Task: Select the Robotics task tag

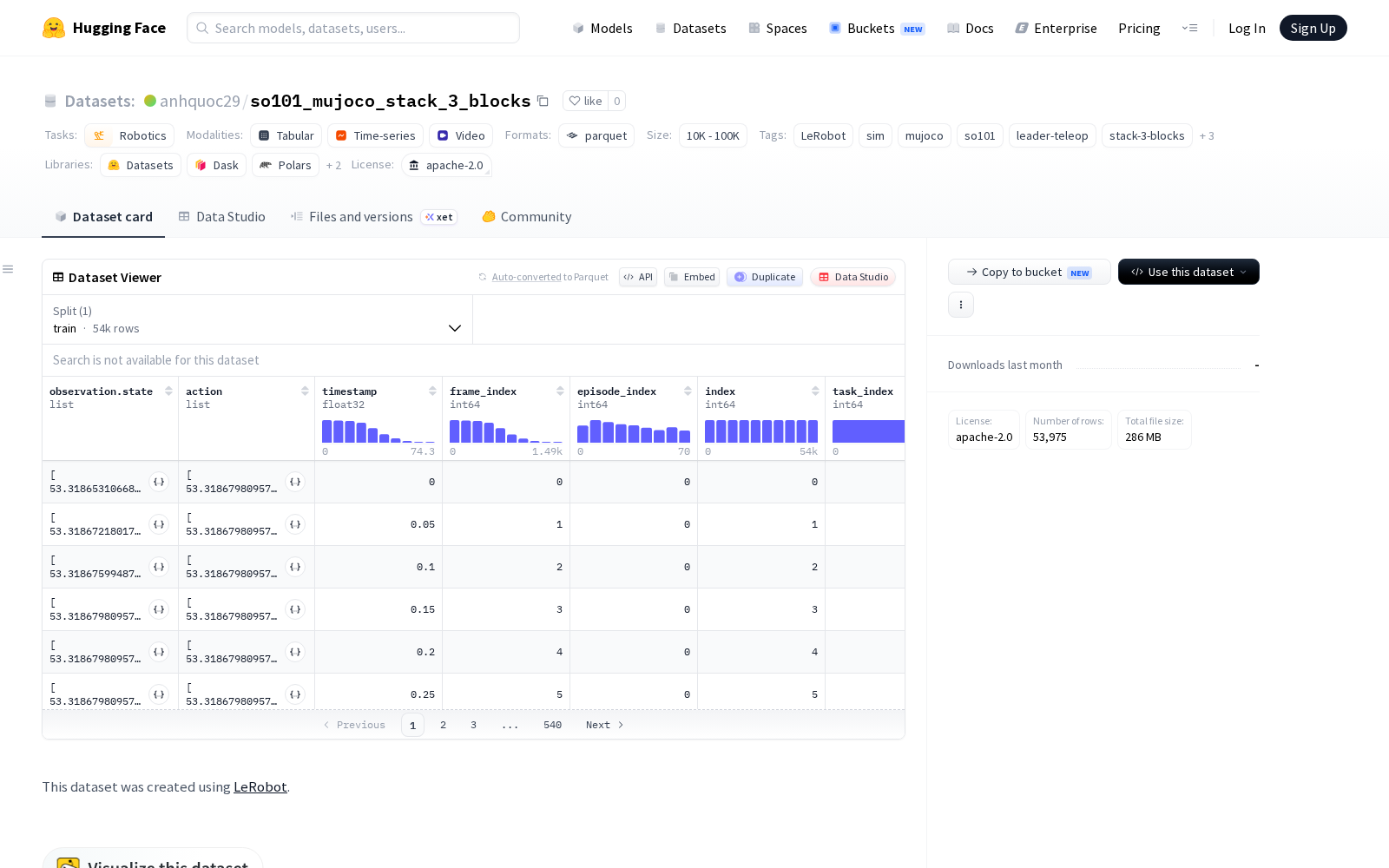Action: pos(129,136)
